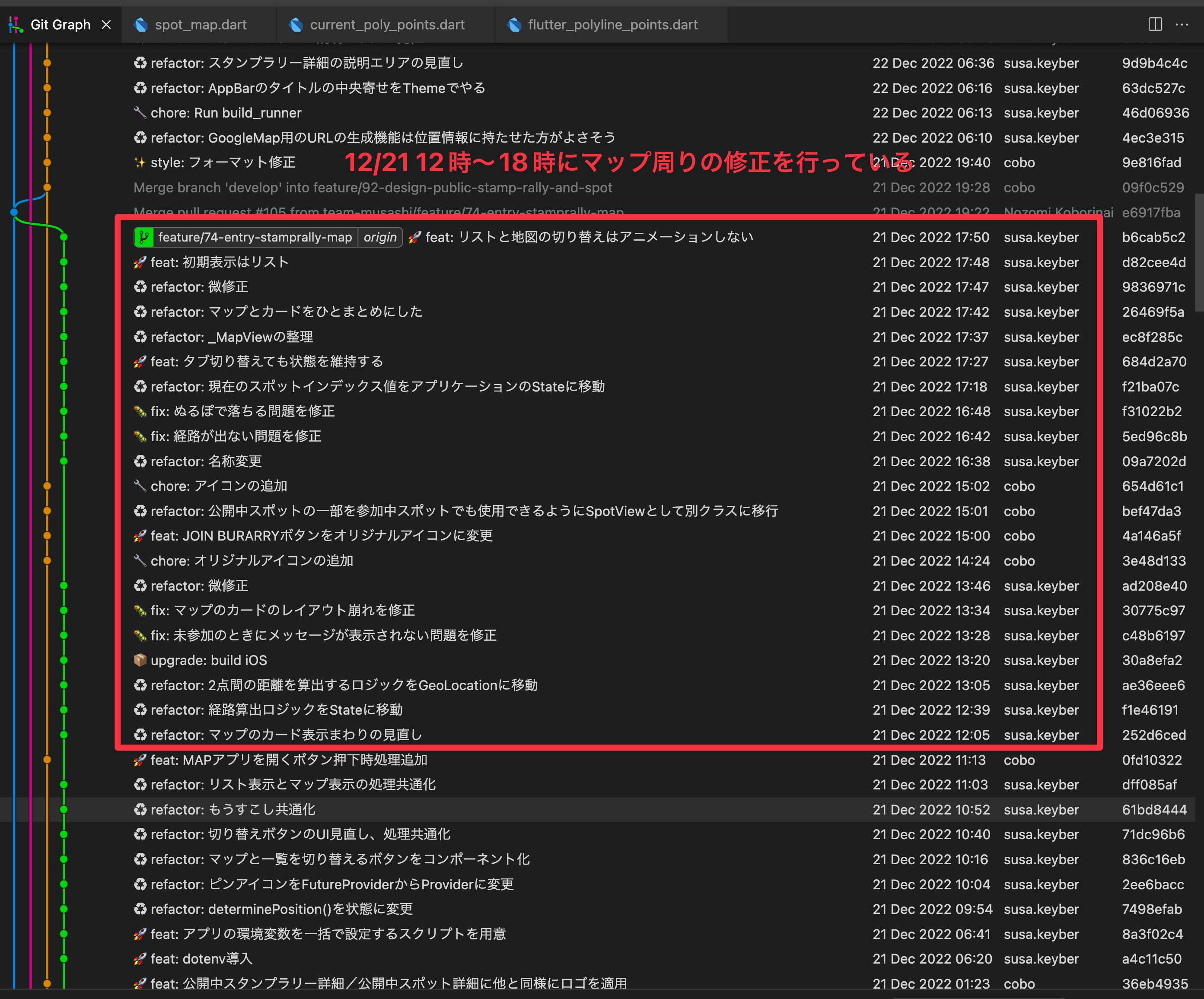
Task: Click the recycle icon on 'refactor: _MapViewの整理'
Action: pos(140,337)
